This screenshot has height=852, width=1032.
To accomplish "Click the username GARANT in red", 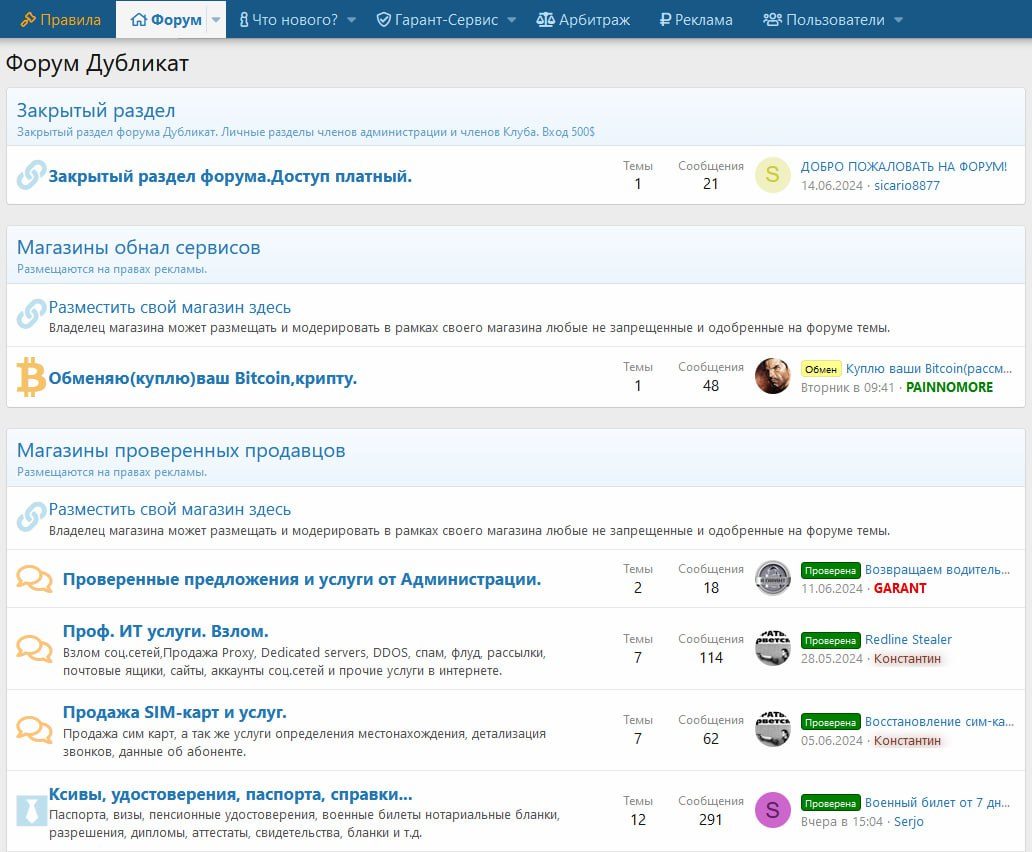I will pos(900,588).
